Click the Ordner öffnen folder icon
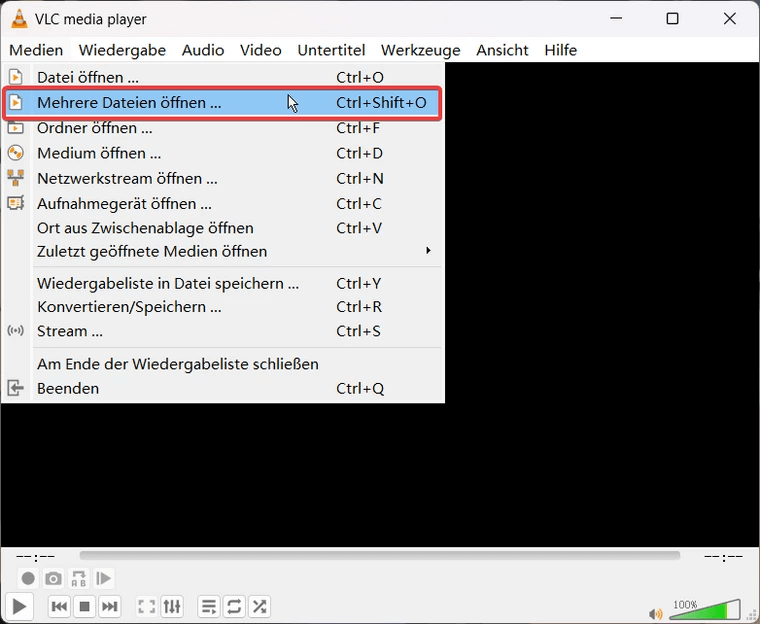 point(16,128)
